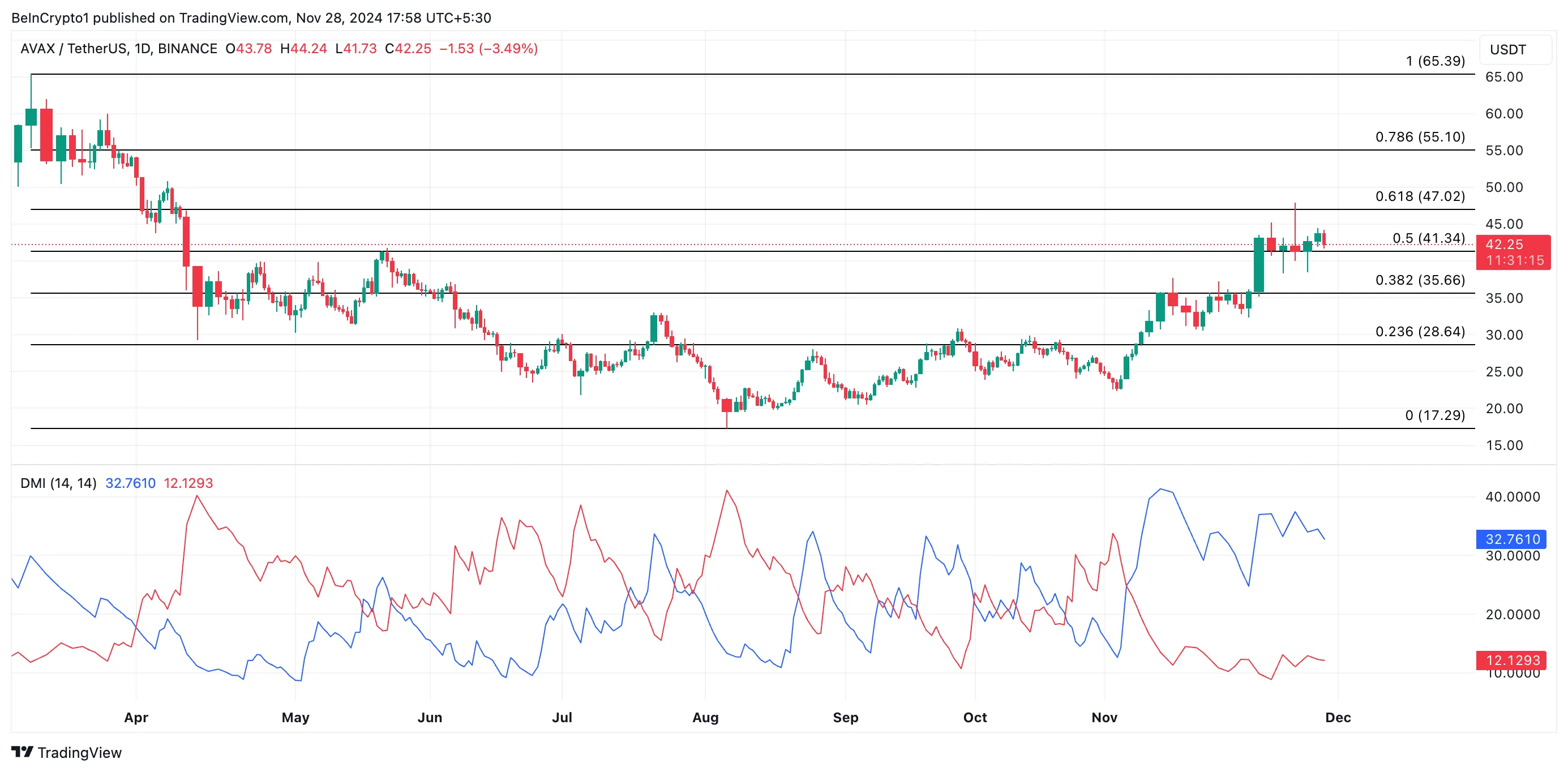Viewport: 1568px width, 772px height.
Task: Click the published-on TradingView.com header text
Action: [x=251, y=18]
